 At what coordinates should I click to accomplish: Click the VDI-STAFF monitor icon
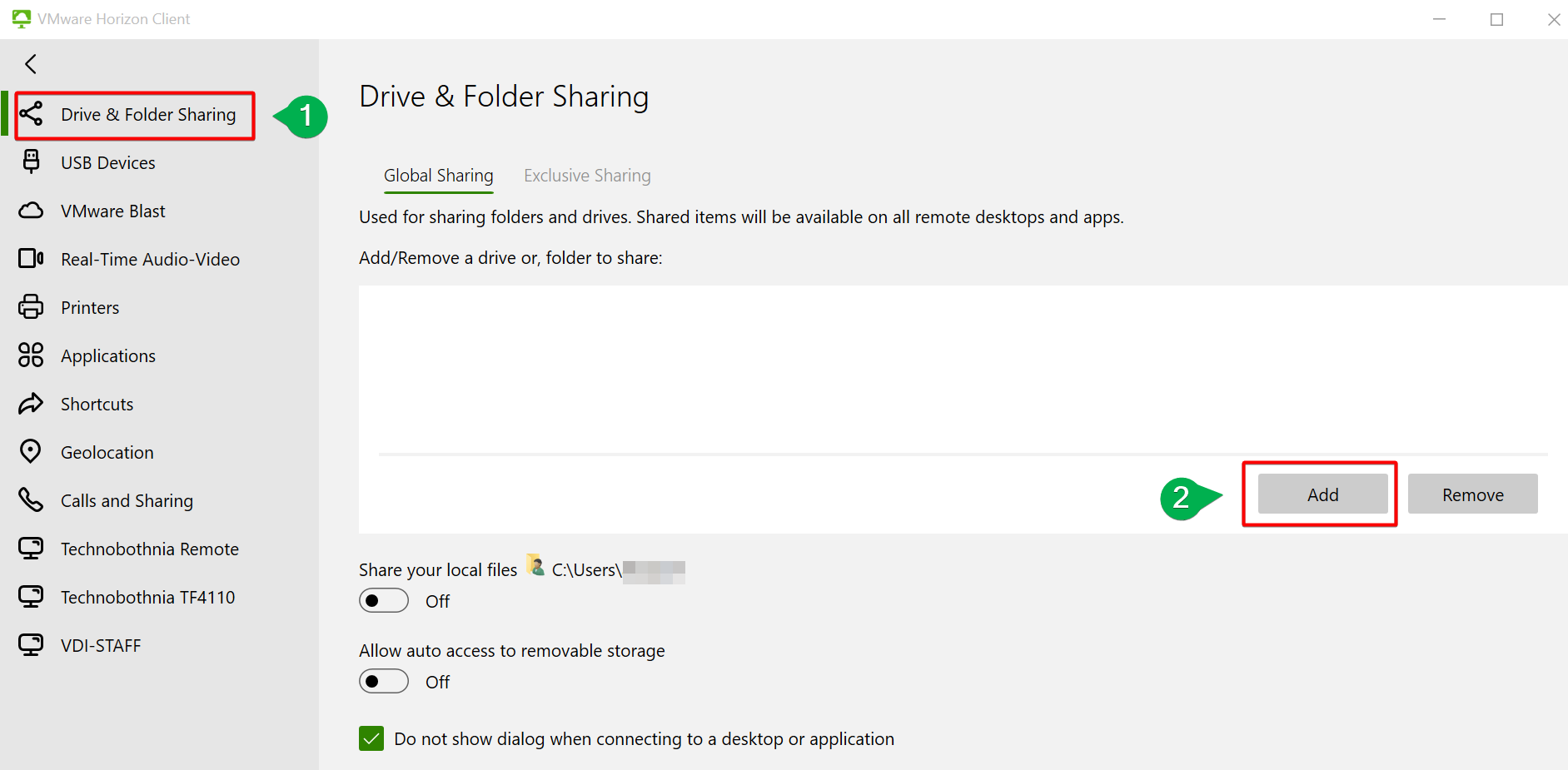pyautogui.click(x=31, y=645)
